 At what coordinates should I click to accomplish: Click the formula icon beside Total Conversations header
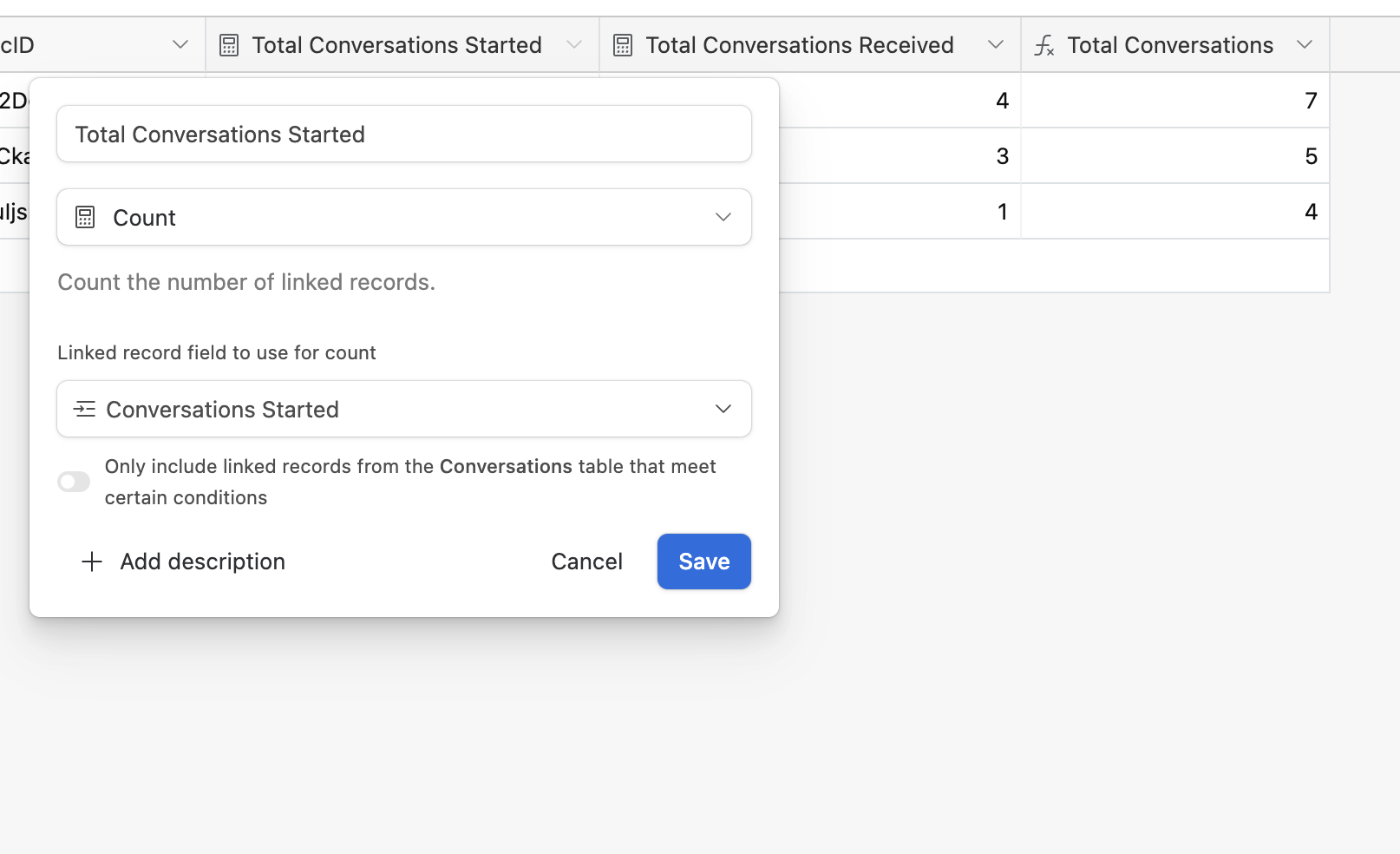[1044, 45]
